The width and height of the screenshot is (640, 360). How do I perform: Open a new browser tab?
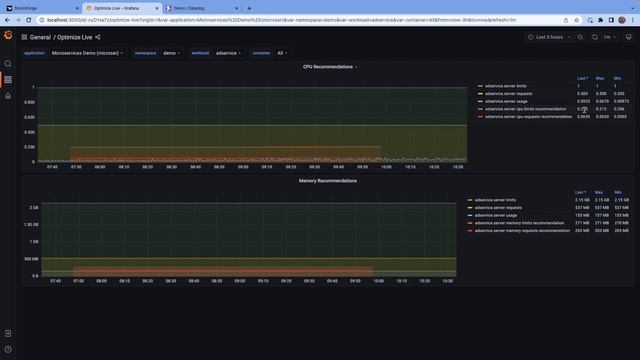click(249, 8)
